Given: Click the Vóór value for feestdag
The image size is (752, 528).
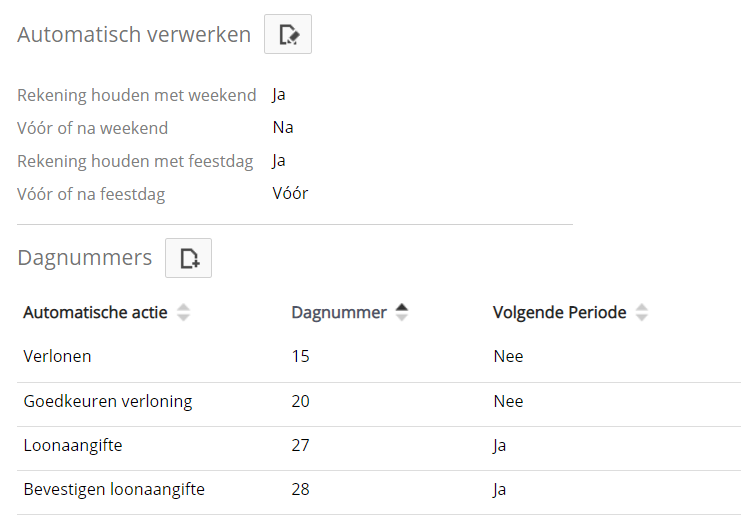Looking at the screenshot, I should coord(290,193).
